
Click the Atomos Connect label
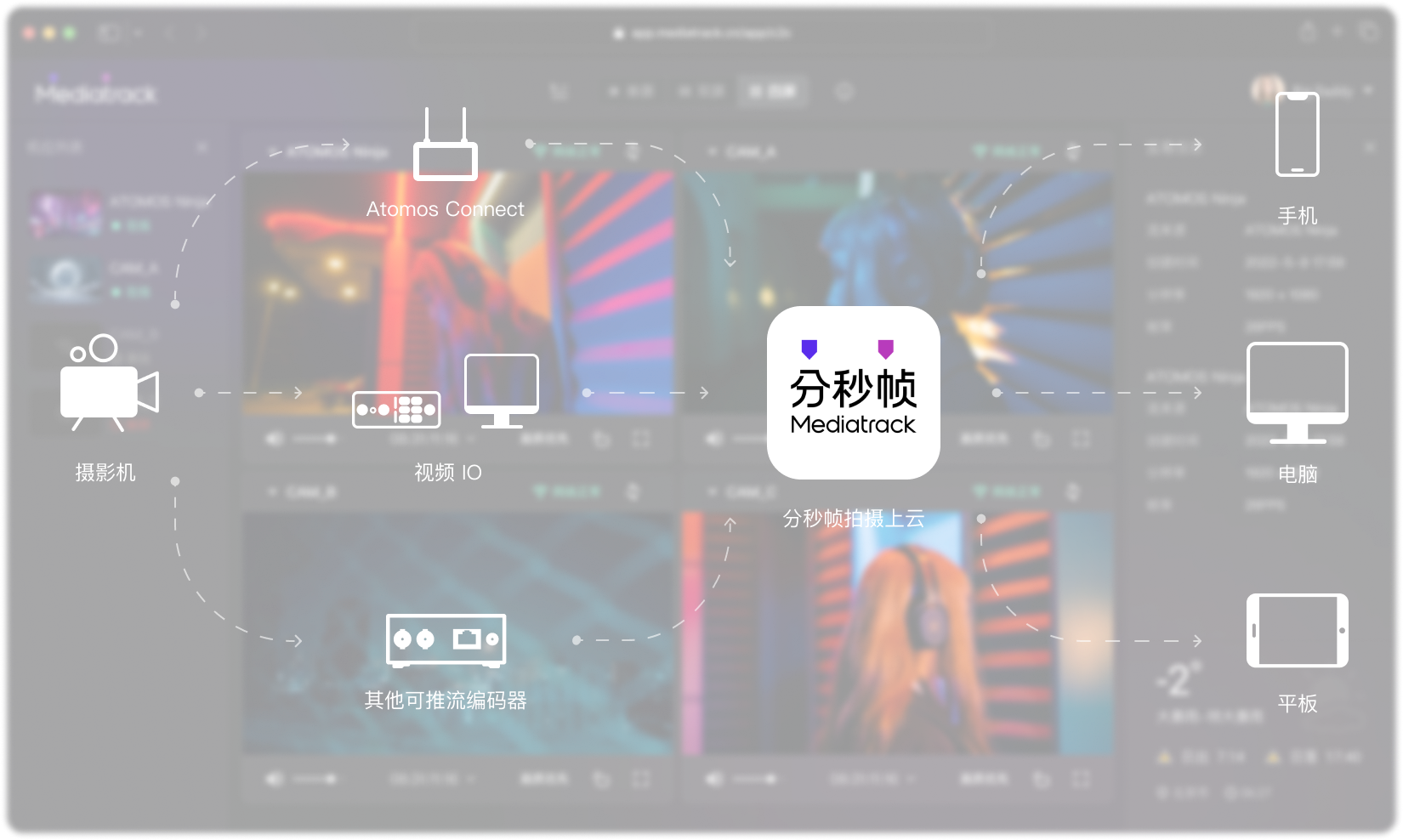[x=446, y=209]
